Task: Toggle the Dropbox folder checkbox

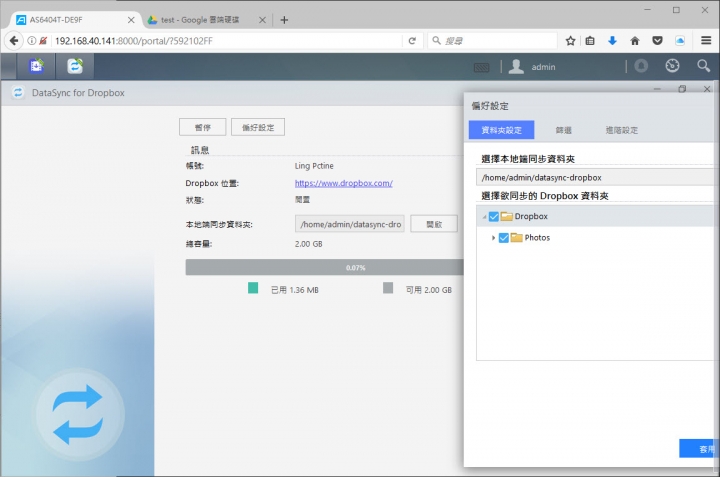Action: [494, 216]
